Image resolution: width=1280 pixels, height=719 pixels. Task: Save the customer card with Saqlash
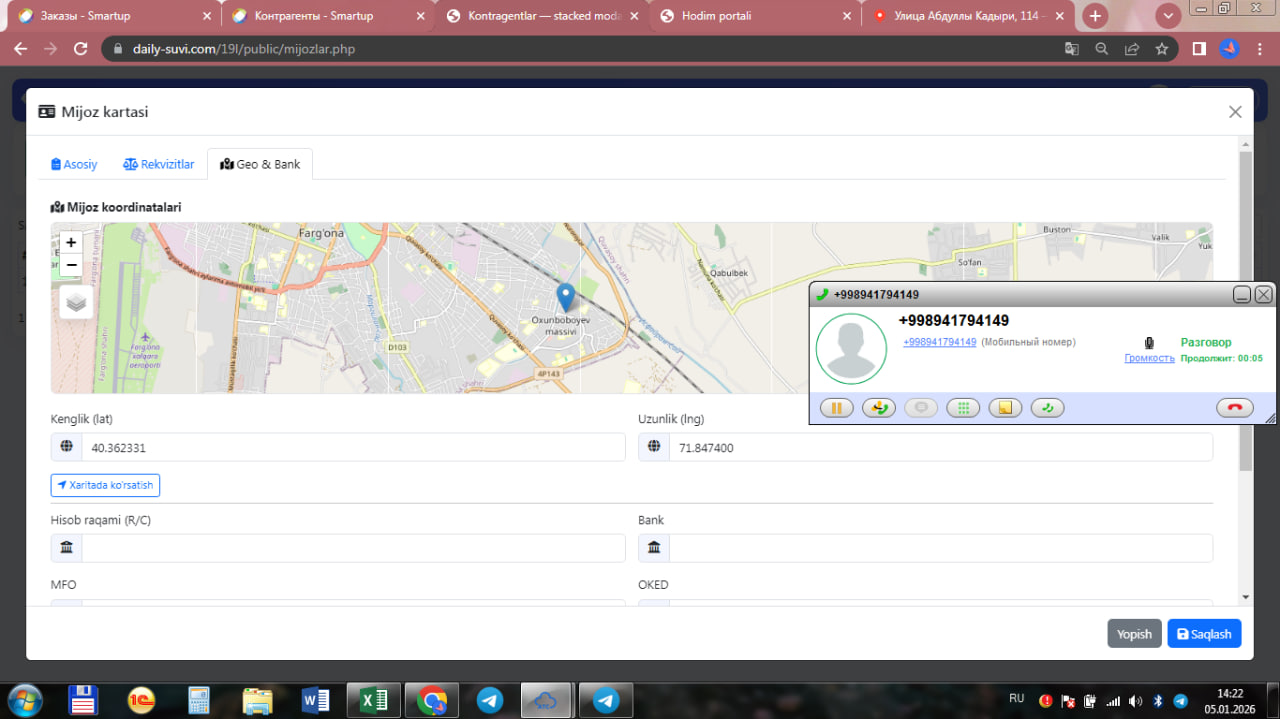1204,634
